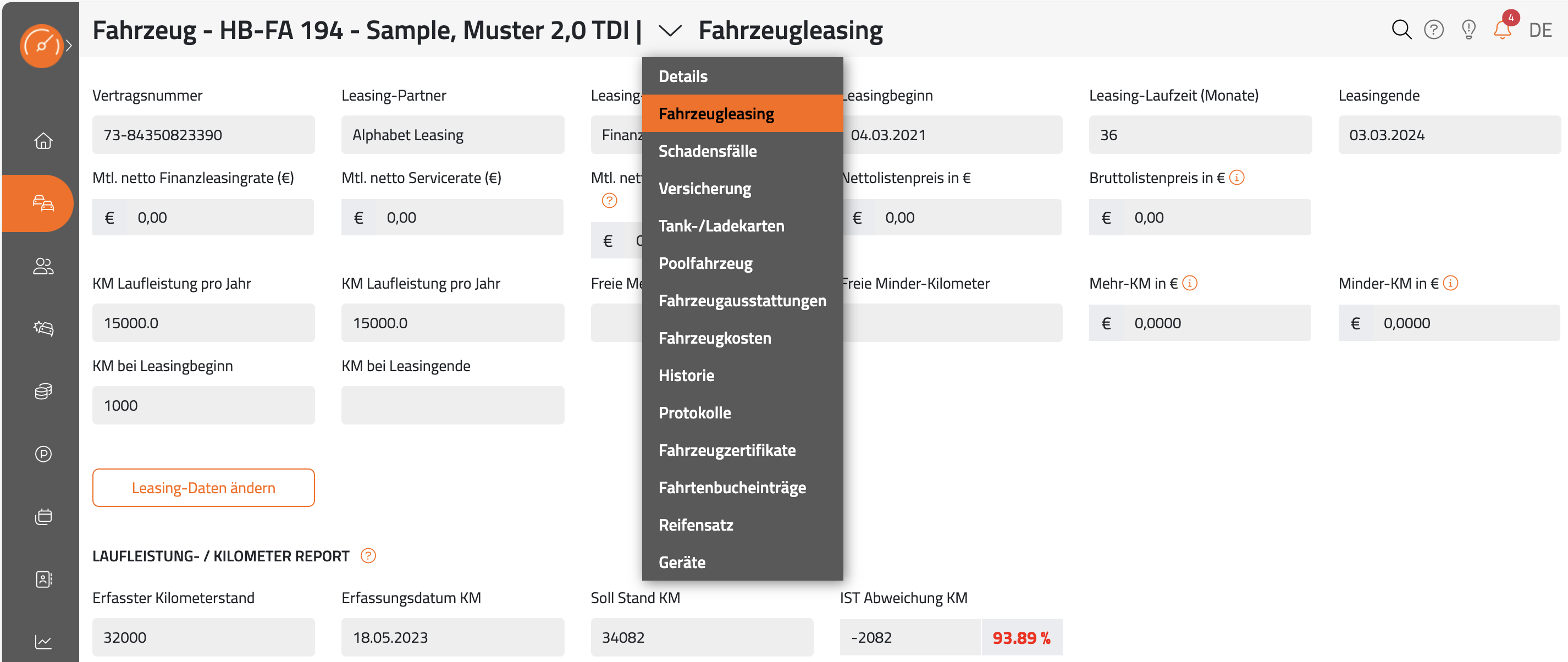Click the parking P sidebar icon

point(43,454)
